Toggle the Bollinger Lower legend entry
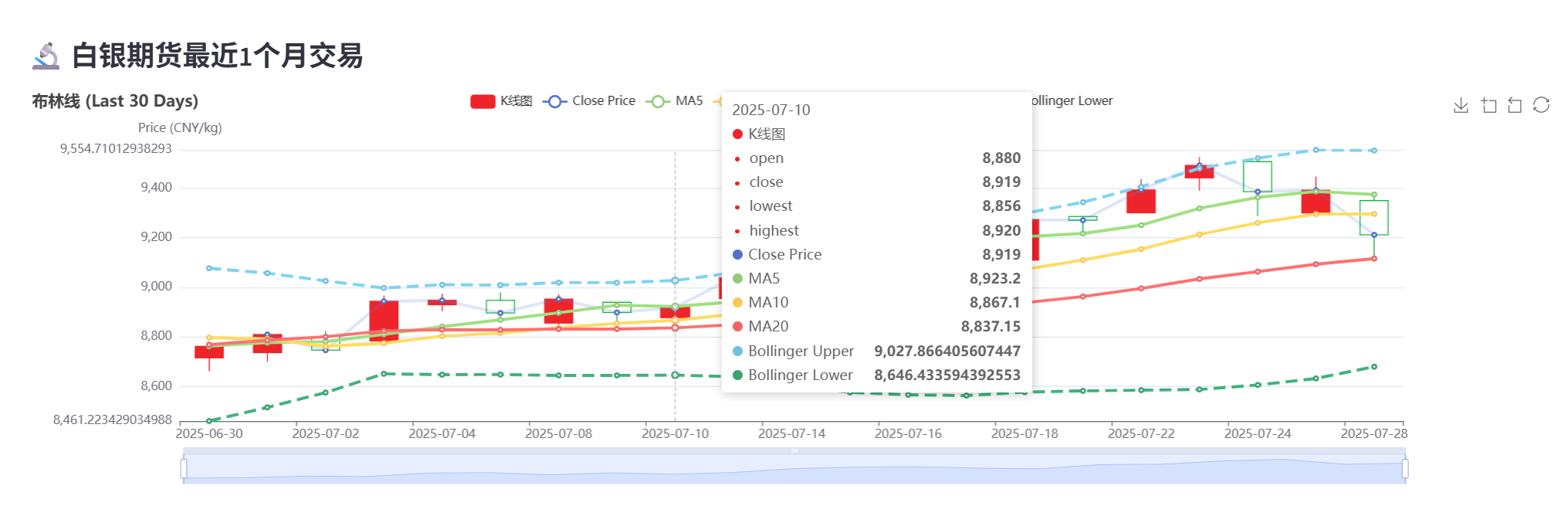Image resolution: width=1568 pixels, height=506 pixels. [x=1072, y=101]
